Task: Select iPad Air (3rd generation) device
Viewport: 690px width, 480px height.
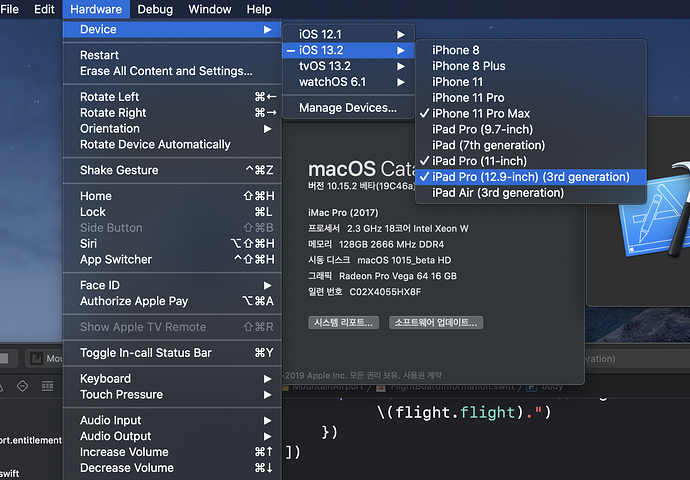Action: pos(498,193)
